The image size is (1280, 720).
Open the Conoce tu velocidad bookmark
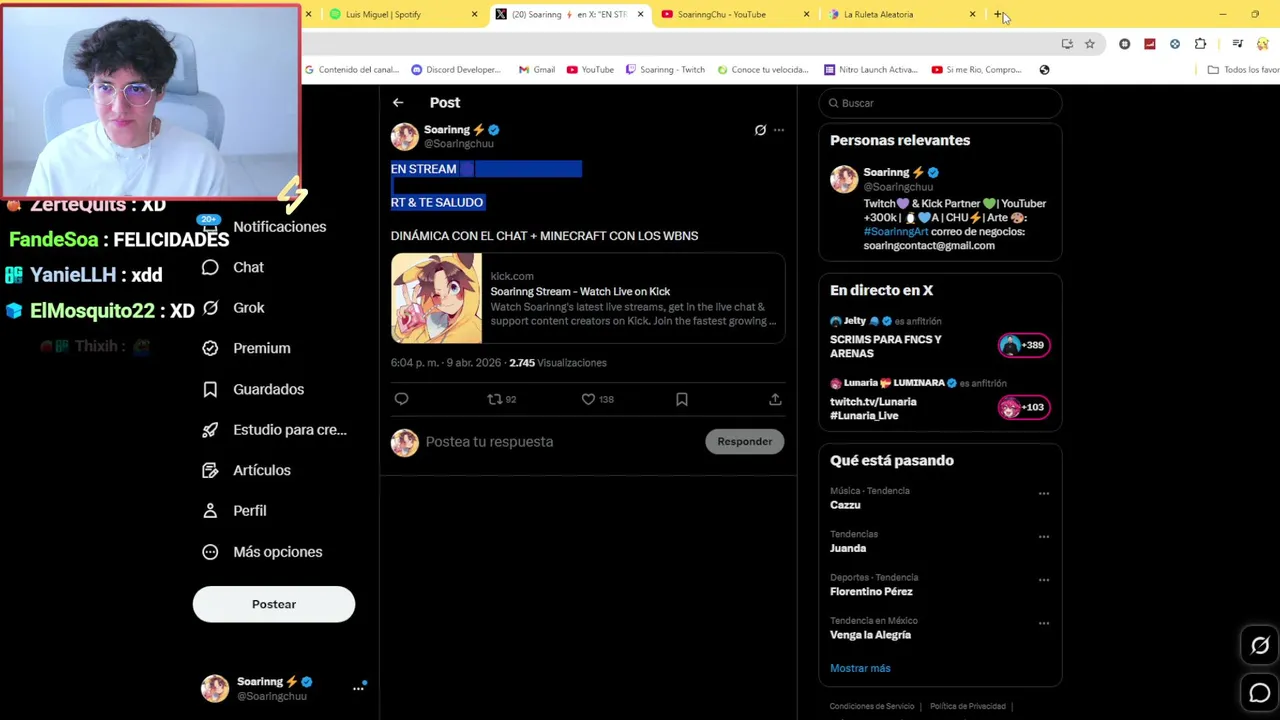click(x=763, y=70)
